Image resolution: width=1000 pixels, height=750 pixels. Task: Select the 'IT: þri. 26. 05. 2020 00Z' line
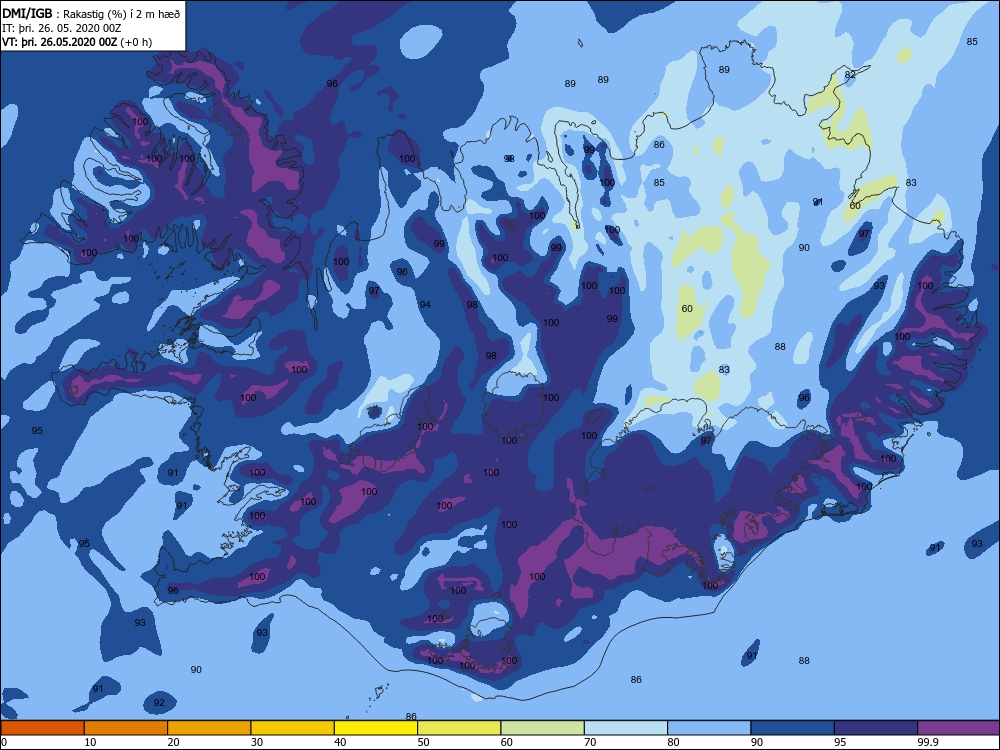(x=62, y=28)
